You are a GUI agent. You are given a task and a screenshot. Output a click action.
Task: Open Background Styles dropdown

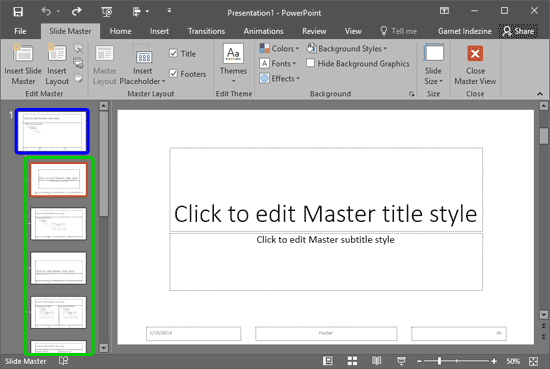coord(346,48)
